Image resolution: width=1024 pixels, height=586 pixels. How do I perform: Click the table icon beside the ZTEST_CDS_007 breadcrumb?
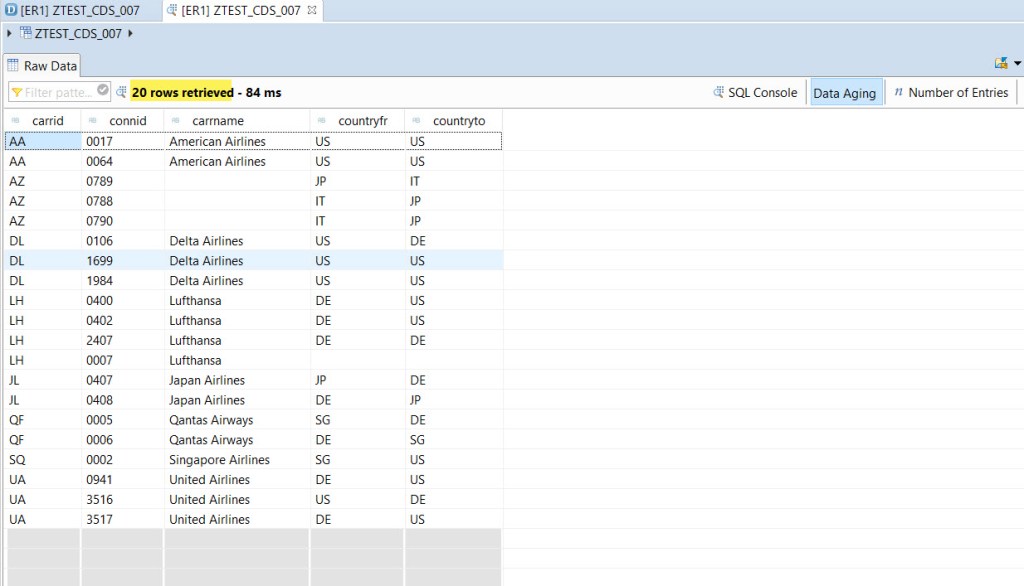(x=26, y=33)
